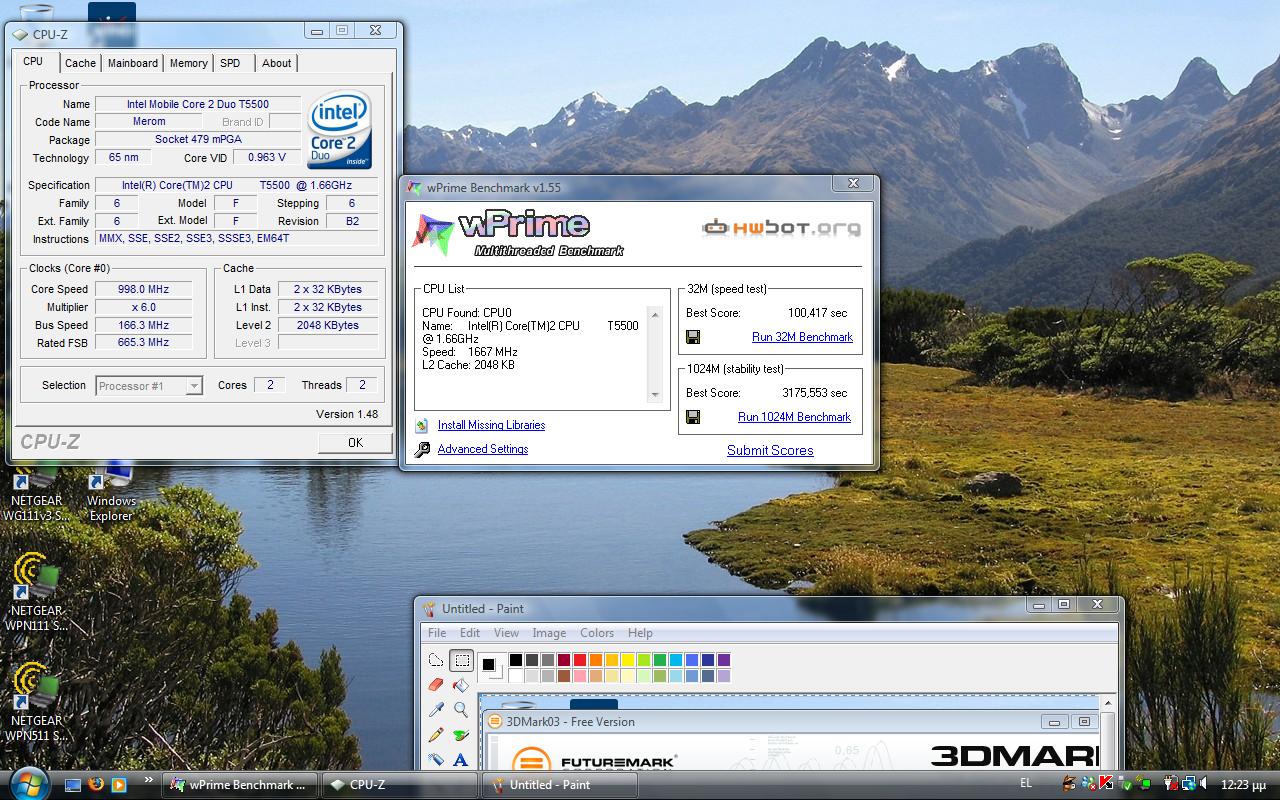Viewport: 1280px width, 800px height.
Task: Open the About tab in CPU-Z
Action: pyautogui.click(x=277, y=63)
